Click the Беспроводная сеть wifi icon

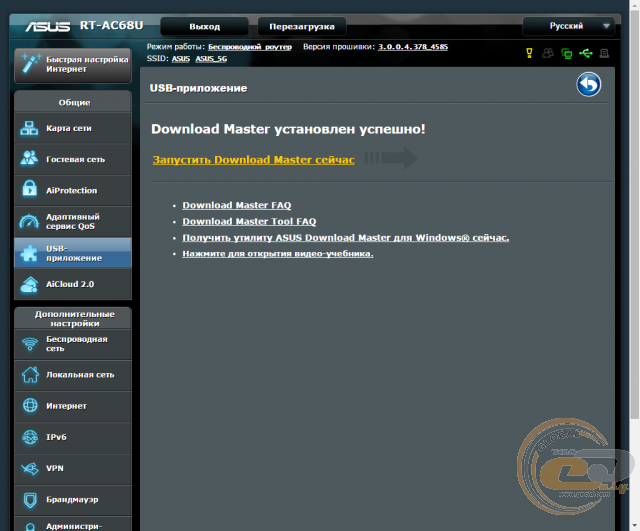click(x=30, y=344)
